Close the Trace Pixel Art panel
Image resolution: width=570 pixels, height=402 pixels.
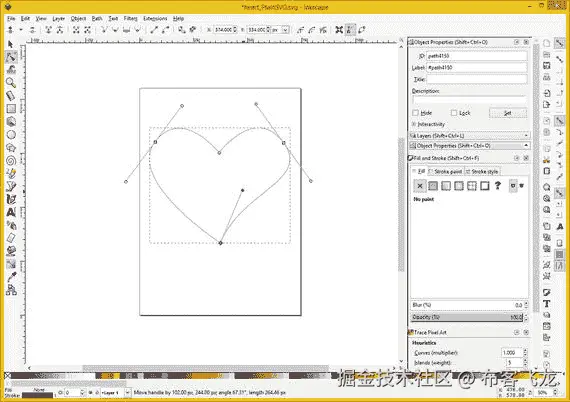[x=526, y=332]
